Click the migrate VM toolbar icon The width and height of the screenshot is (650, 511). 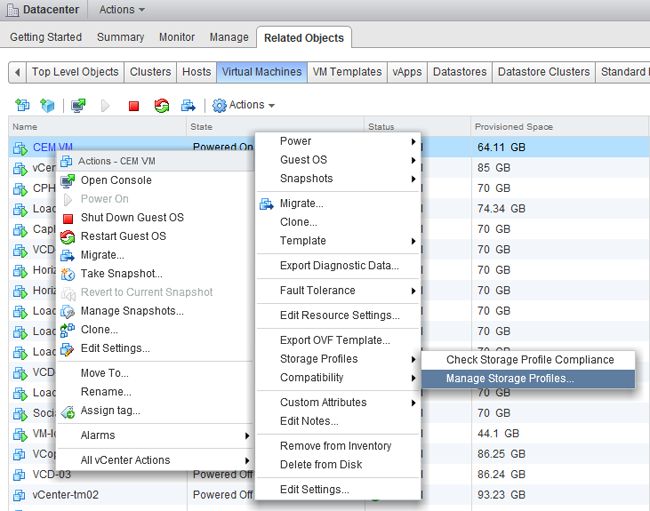pos(188,105)
